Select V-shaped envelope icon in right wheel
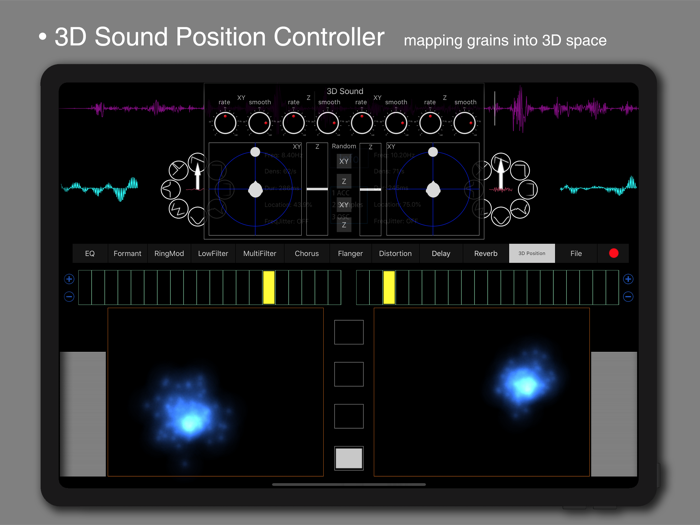The width and height of the screenshot is (700, 525). pos(501,217)
